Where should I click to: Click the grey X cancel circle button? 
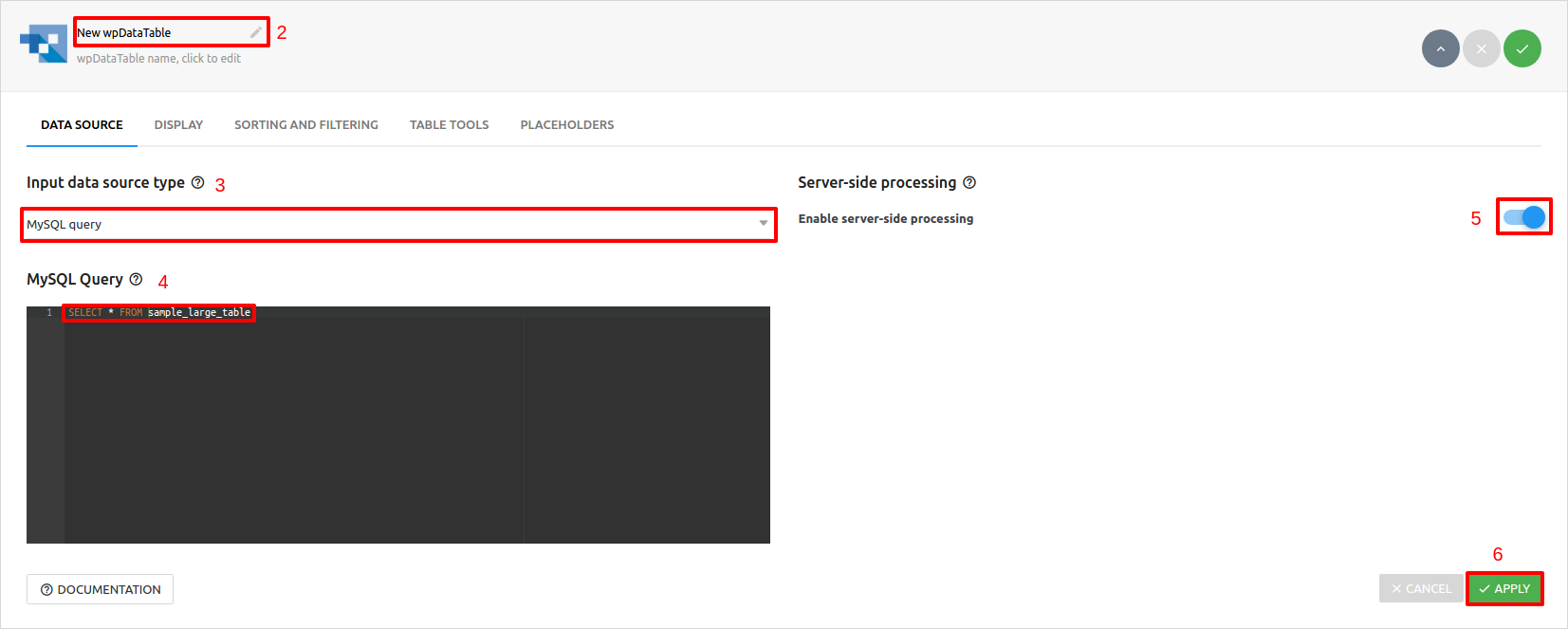(1481, 48)
